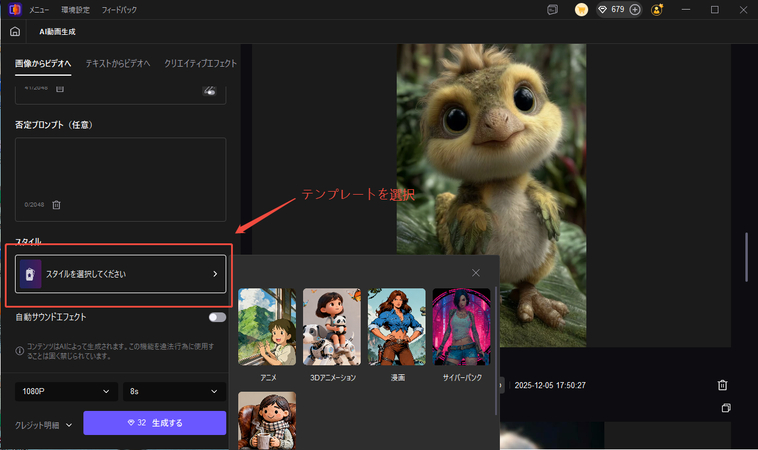Delete the generated video dated 2025-12-05
The height and width of the screenshot is (450, 758).
(722, 385)
